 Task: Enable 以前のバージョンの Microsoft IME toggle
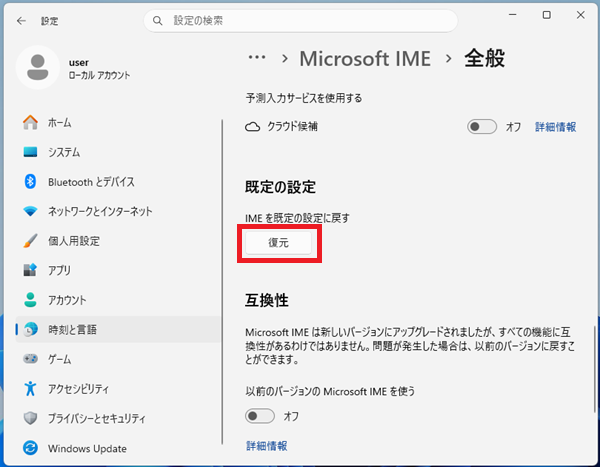[260, 415]
